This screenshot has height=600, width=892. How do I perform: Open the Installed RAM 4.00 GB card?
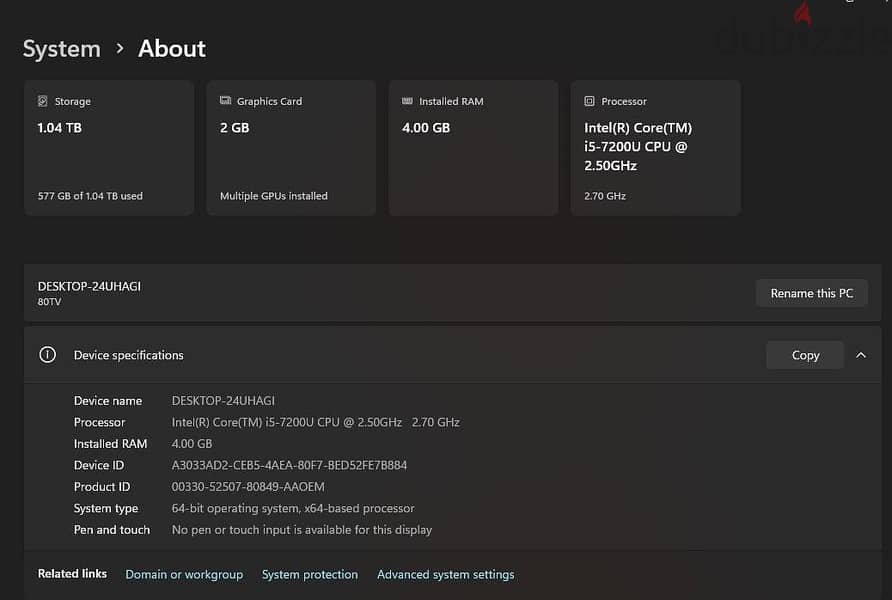(473, 148)
